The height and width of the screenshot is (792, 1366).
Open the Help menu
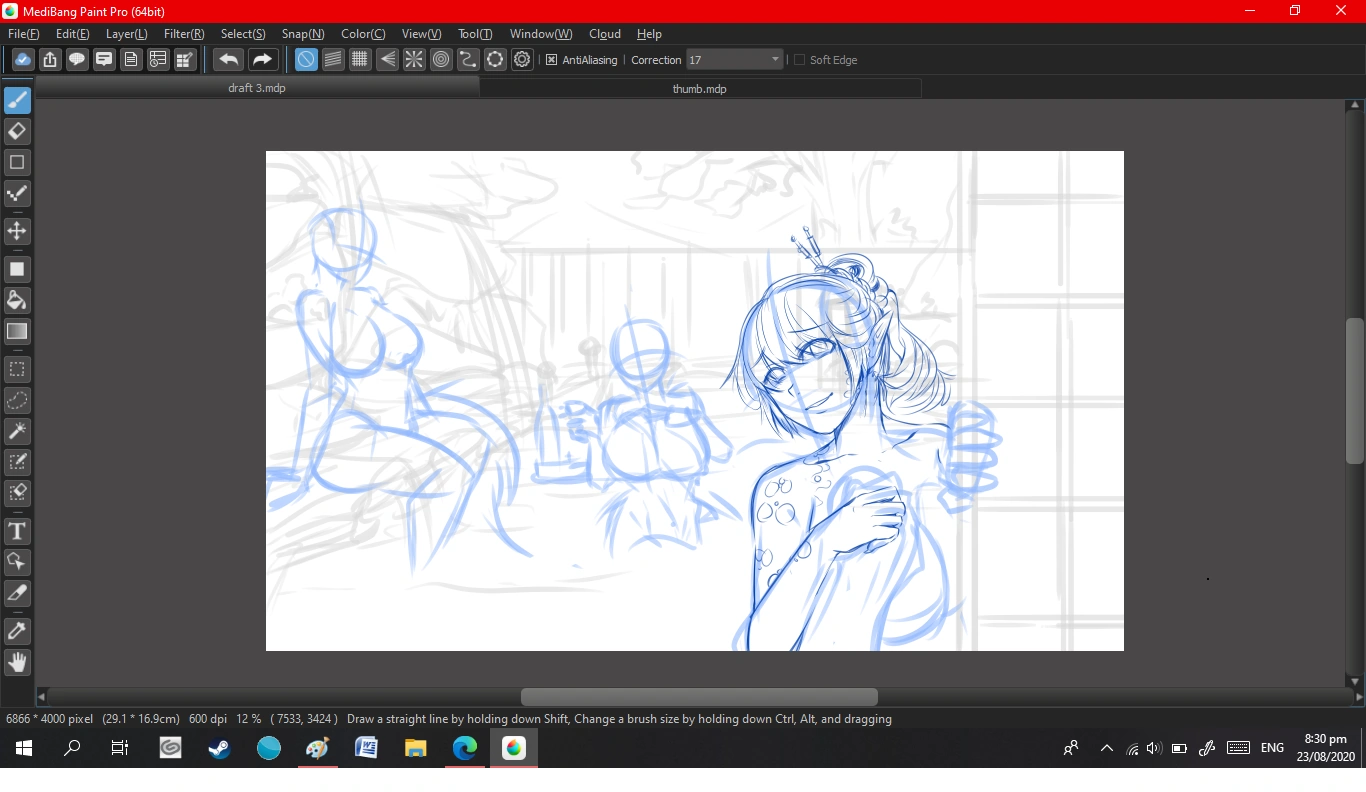[649, 34]
